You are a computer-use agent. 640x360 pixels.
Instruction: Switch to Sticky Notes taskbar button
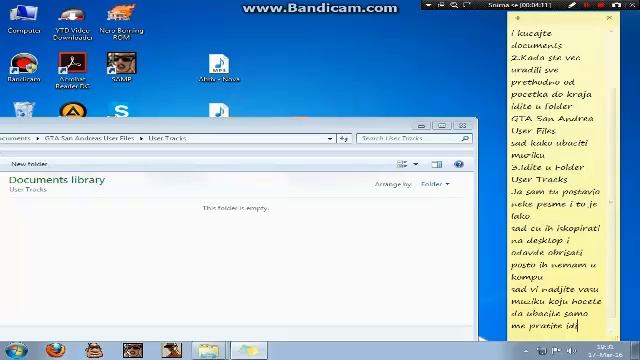(249, 351)
